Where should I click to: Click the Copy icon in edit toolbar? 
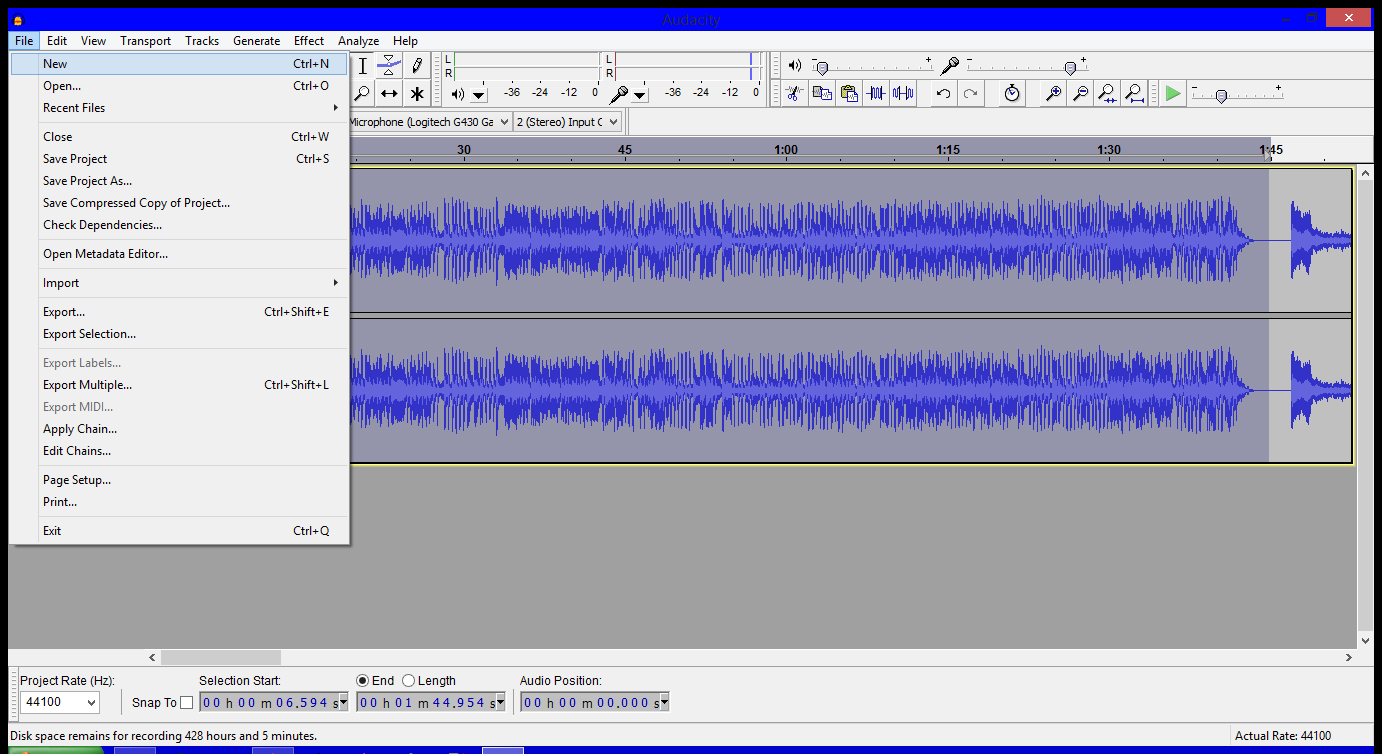[x=822, y=93]
